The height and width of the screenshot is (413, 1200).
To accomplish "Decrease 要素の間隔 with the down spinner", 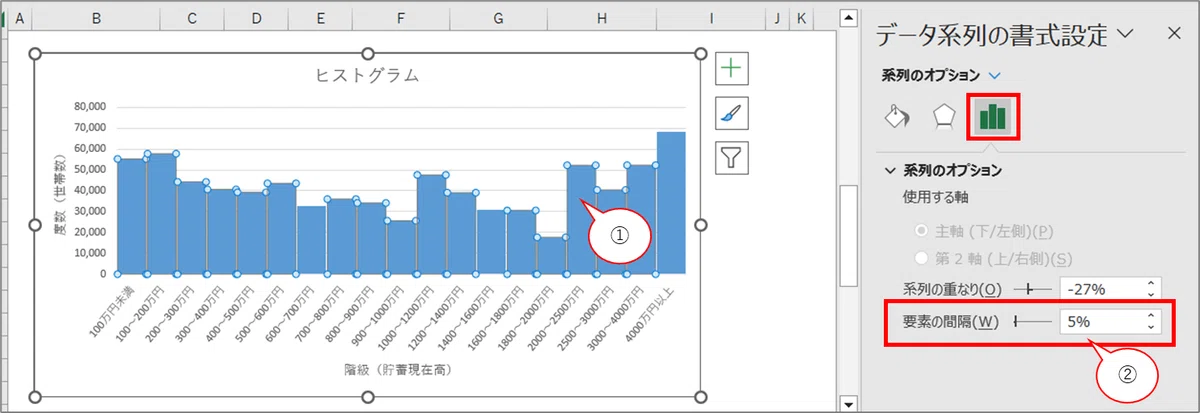I will [1151, 327].
